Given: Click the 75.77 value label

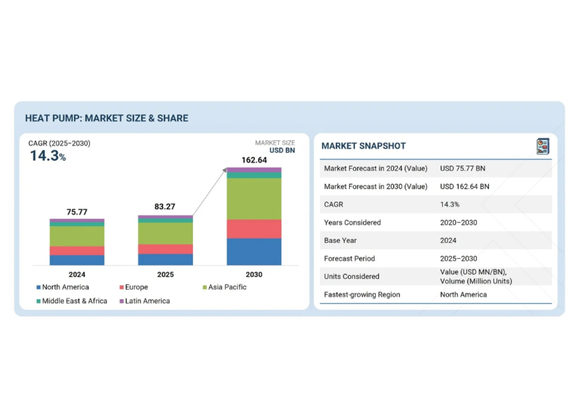Looking at the screenshot, I should pos(77,212).
